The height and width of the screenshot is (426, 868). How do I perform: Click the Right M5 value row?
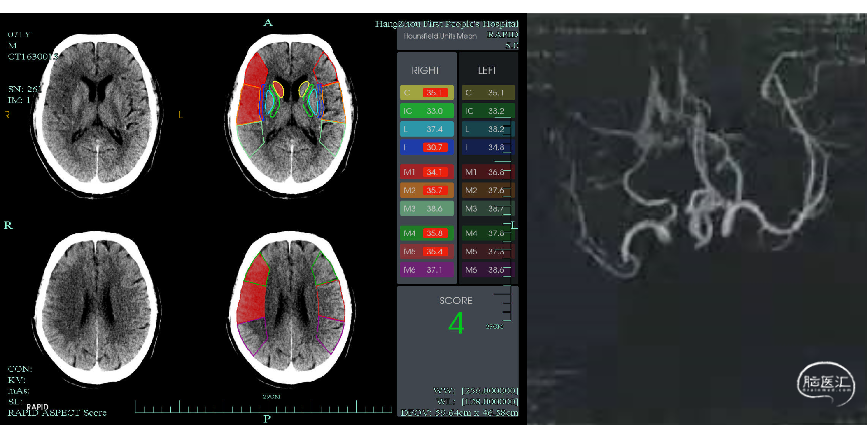(426, 251)
